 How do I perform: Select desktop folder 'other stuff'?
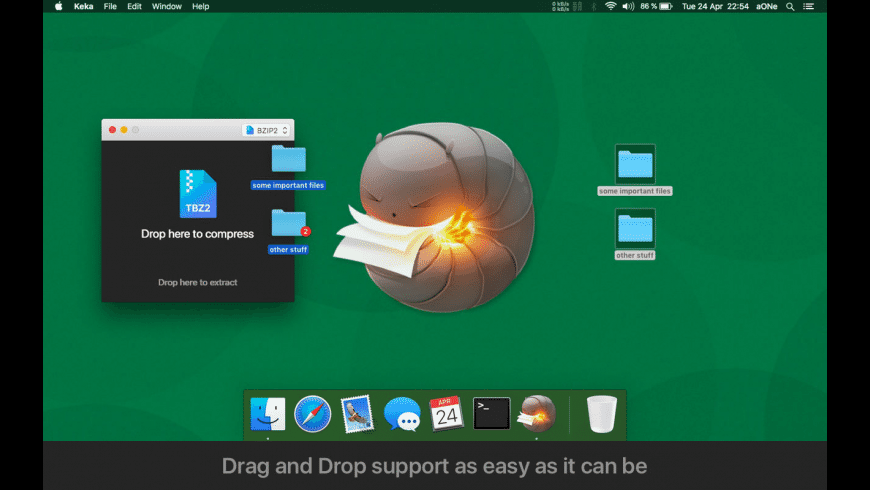[635, 229]
